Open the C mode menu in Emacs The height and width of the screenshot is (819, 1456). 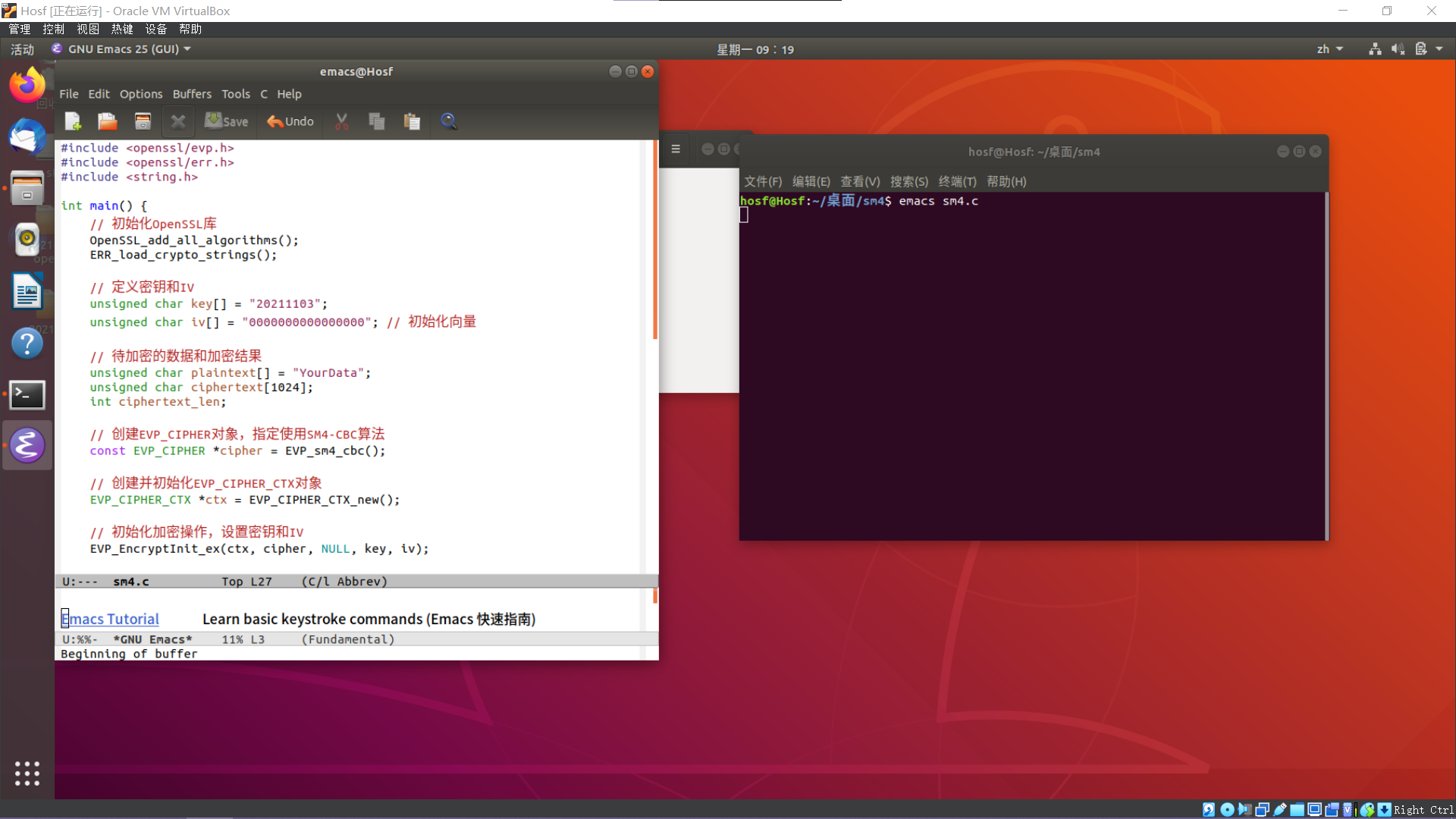pos(264,94)
